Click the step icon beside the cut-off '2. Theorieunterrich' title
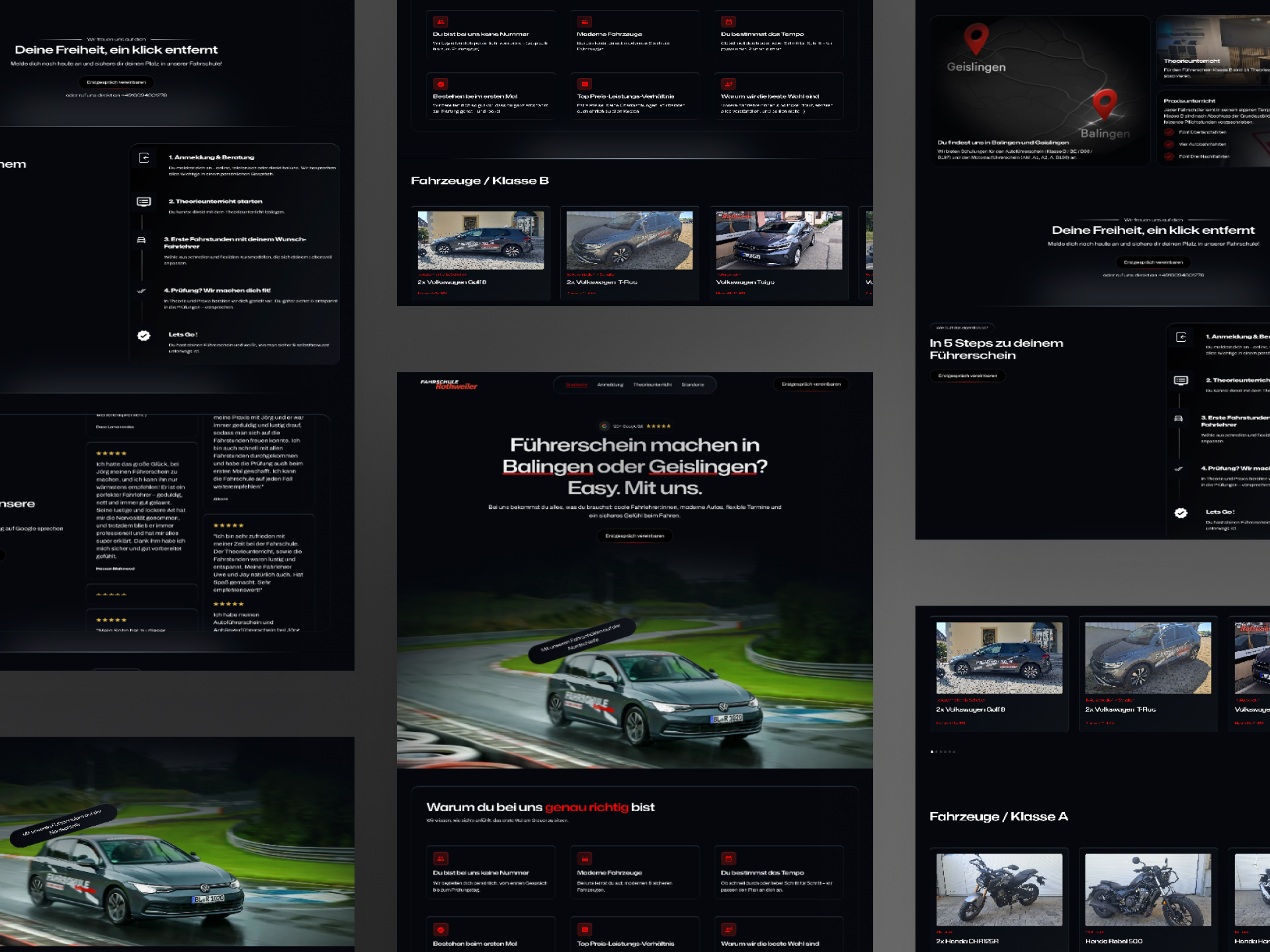The image size is (1270, 952). [x=1181, y=381]
